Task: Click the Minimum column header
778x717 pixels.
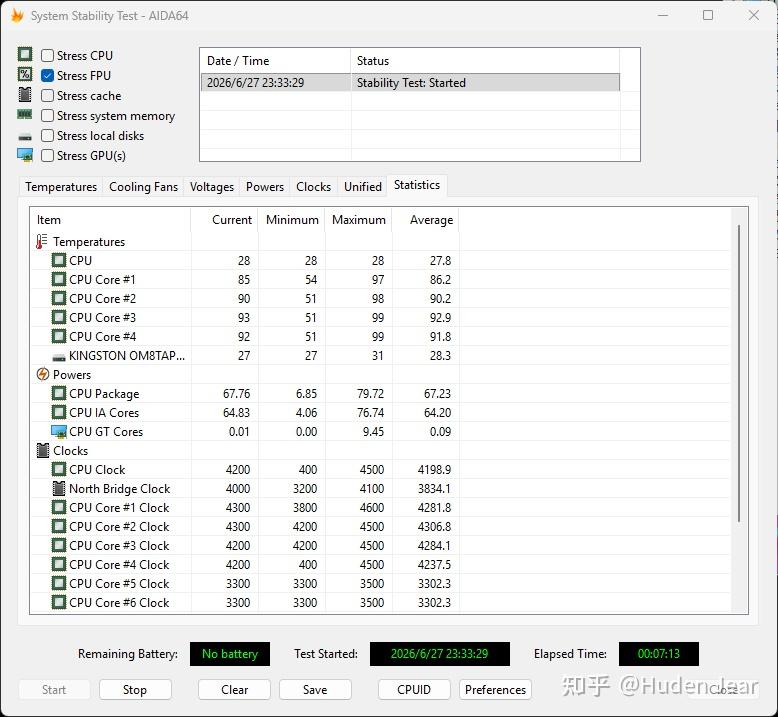Action: [x=292, y=220]
